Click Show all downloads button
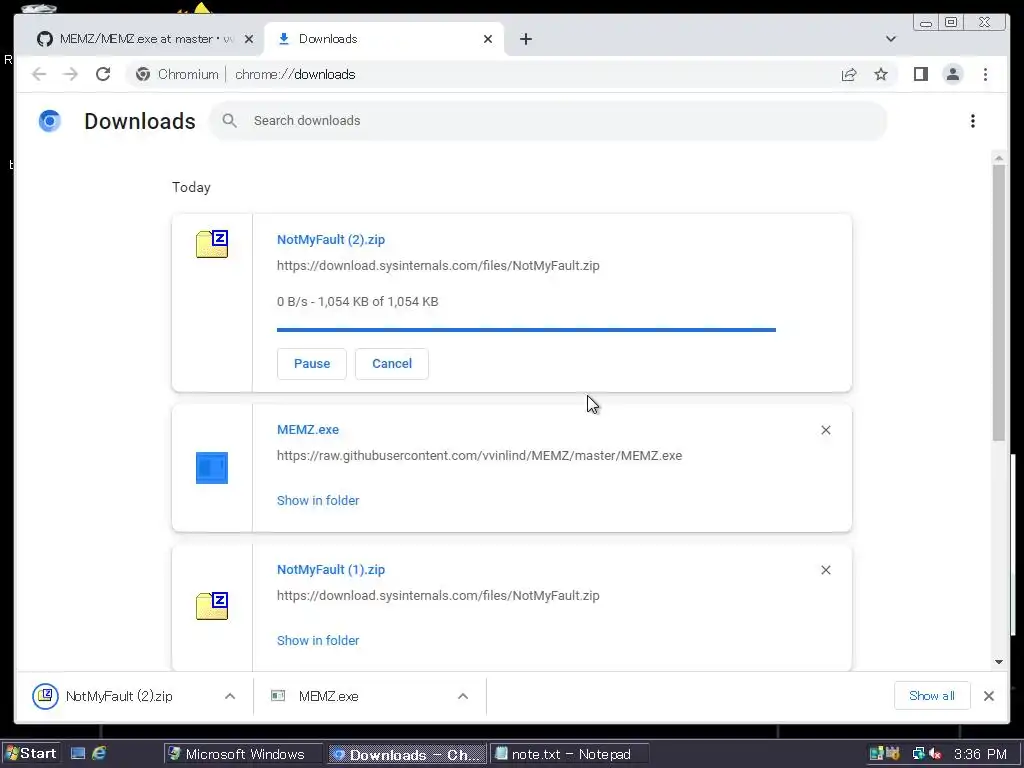This screenshot has width=1024, height=768. pyautogui.click(x=932, y=696)
